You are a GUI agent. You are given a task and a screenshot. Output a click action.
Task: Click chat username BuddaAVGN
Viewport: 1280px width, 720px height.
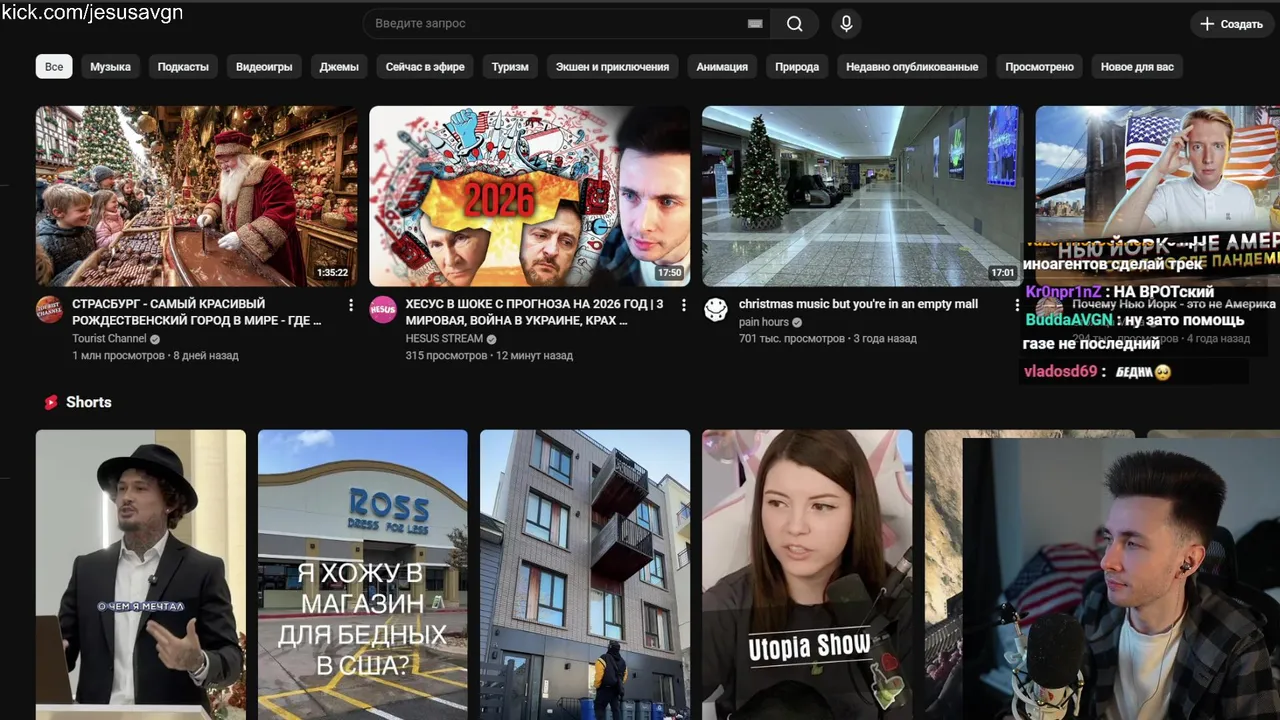1069,320
